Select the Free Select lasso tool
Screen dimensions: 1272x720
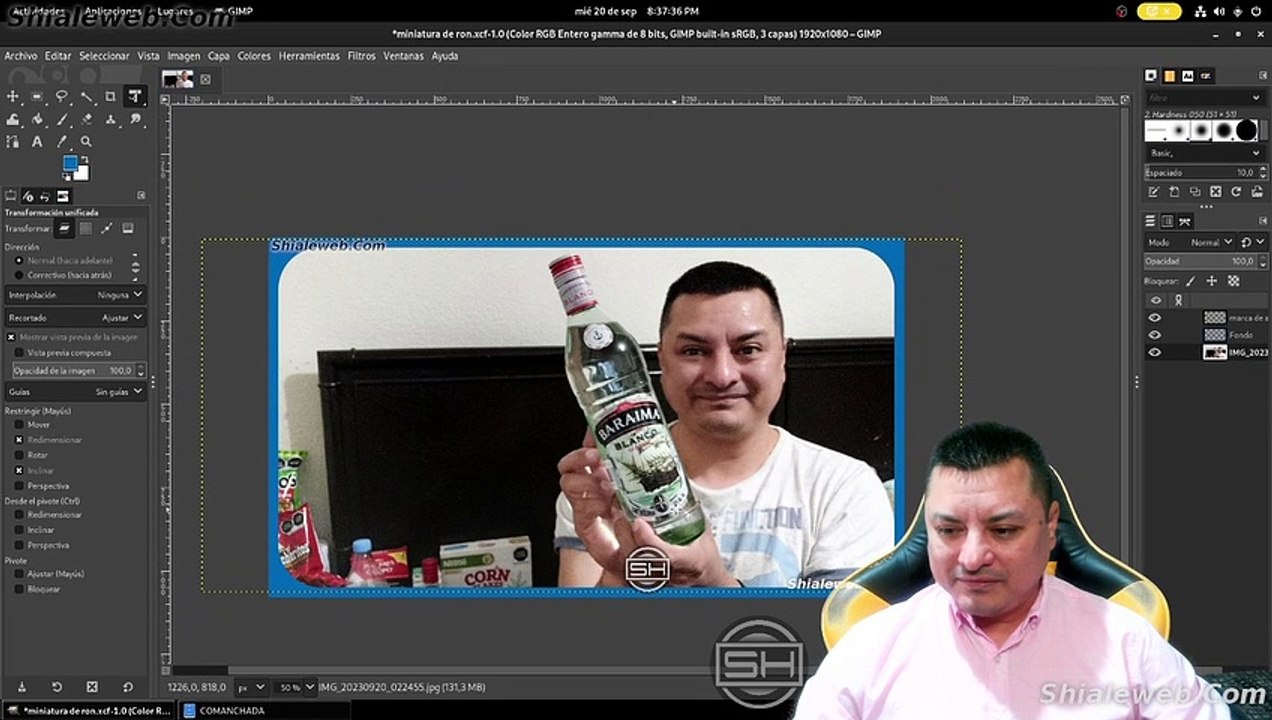click(61, 97)
